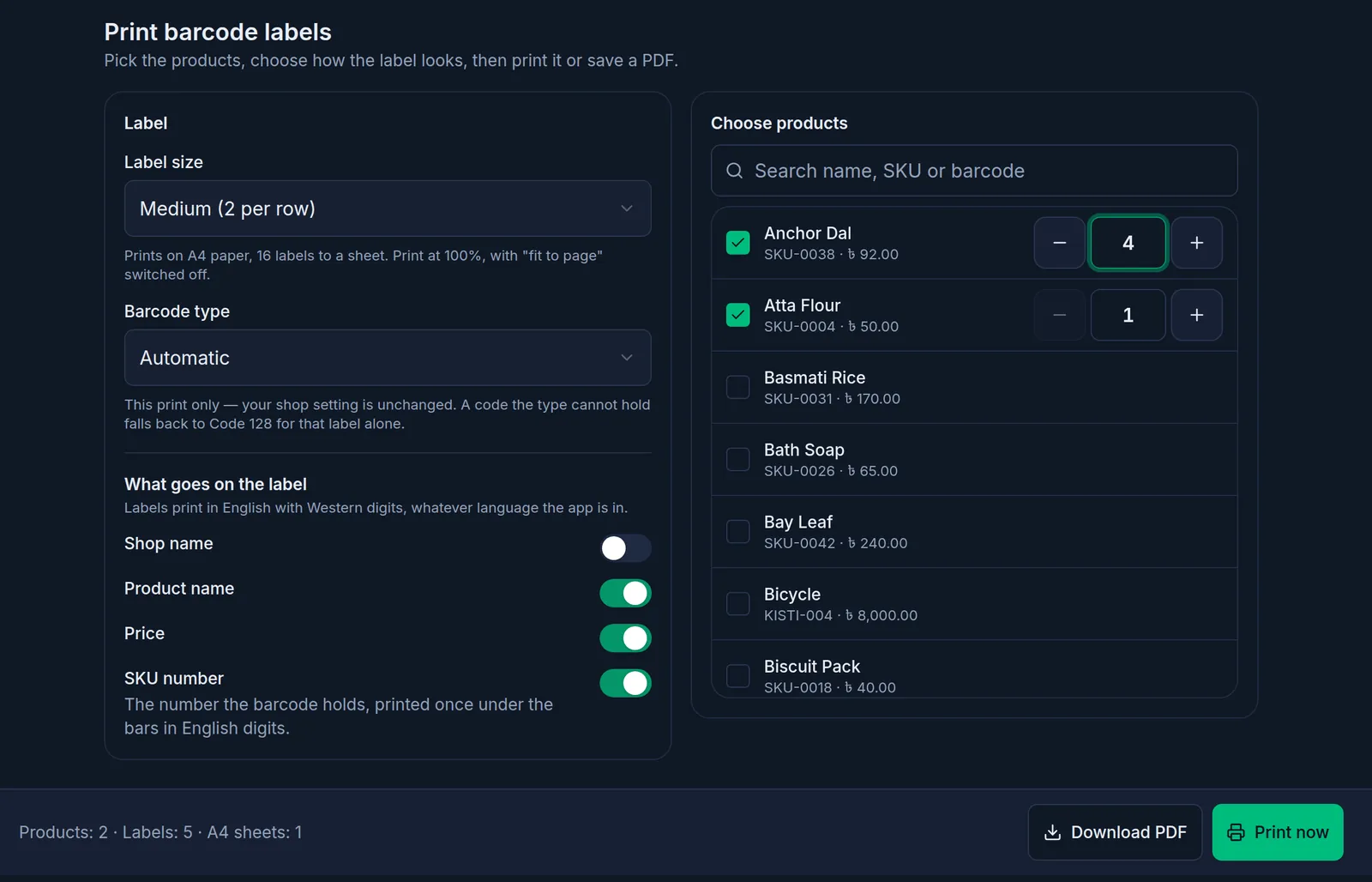Screen dimensions: 1372x882
Task: Click the Products and Labels summary text
Action: pos(160,832)
